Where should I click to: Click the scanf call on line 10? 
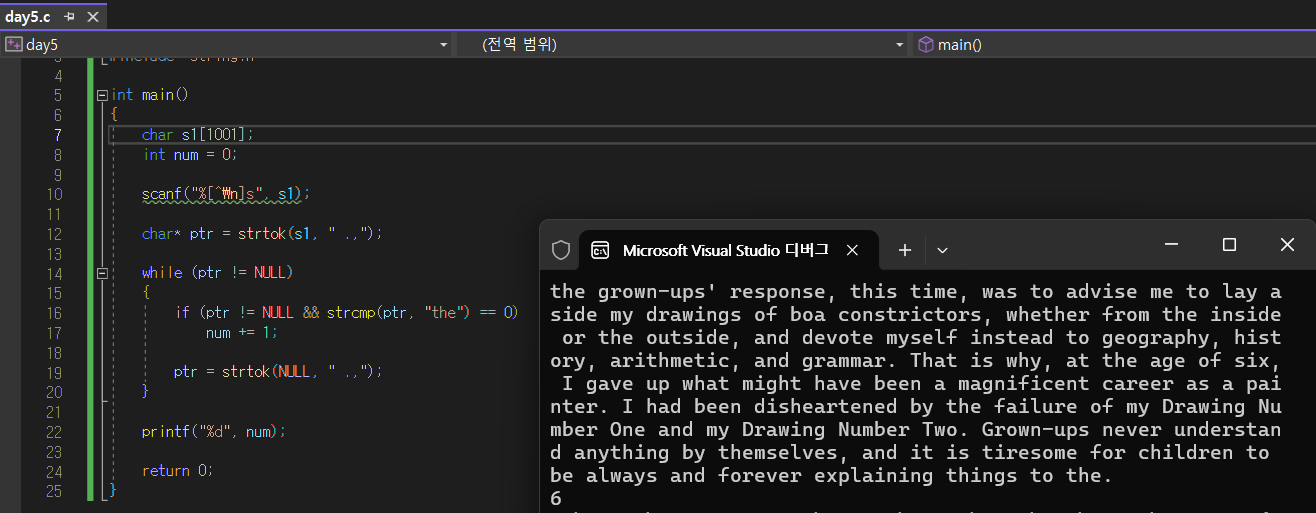[x=226, y=194]
